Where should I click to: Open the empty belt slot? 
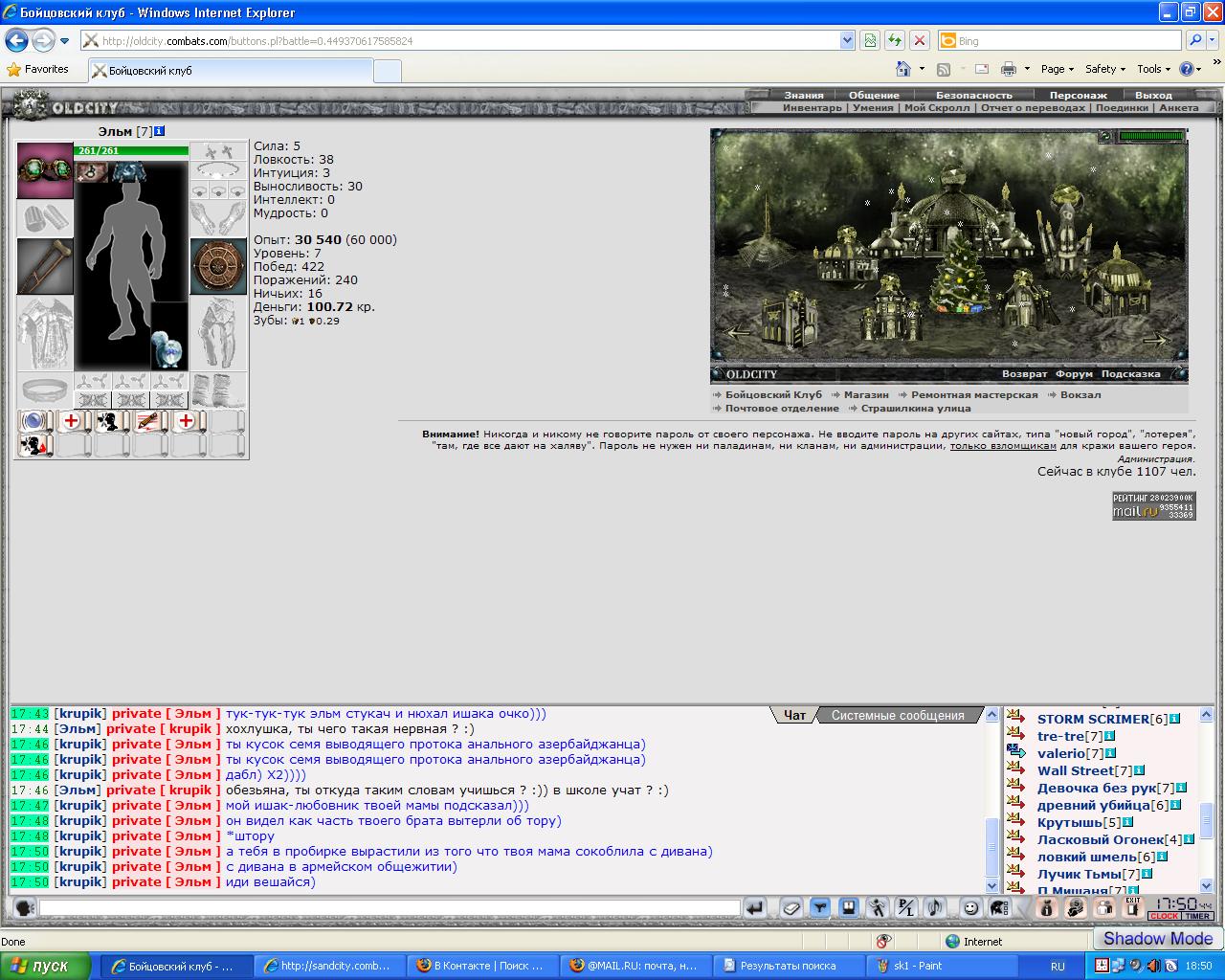pos(45,390)
